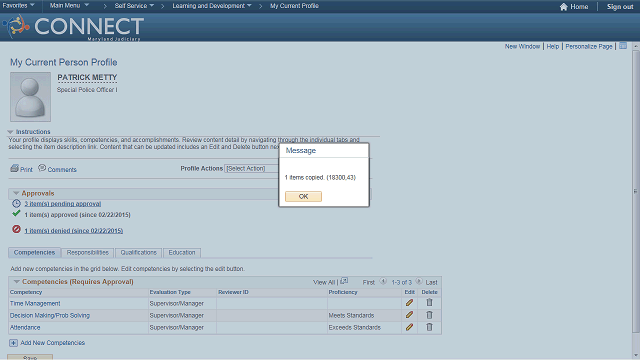The width and height of the screenshot is (640, 360).
Task: Switch to the Qualifications tab
Action: point(138,253)
